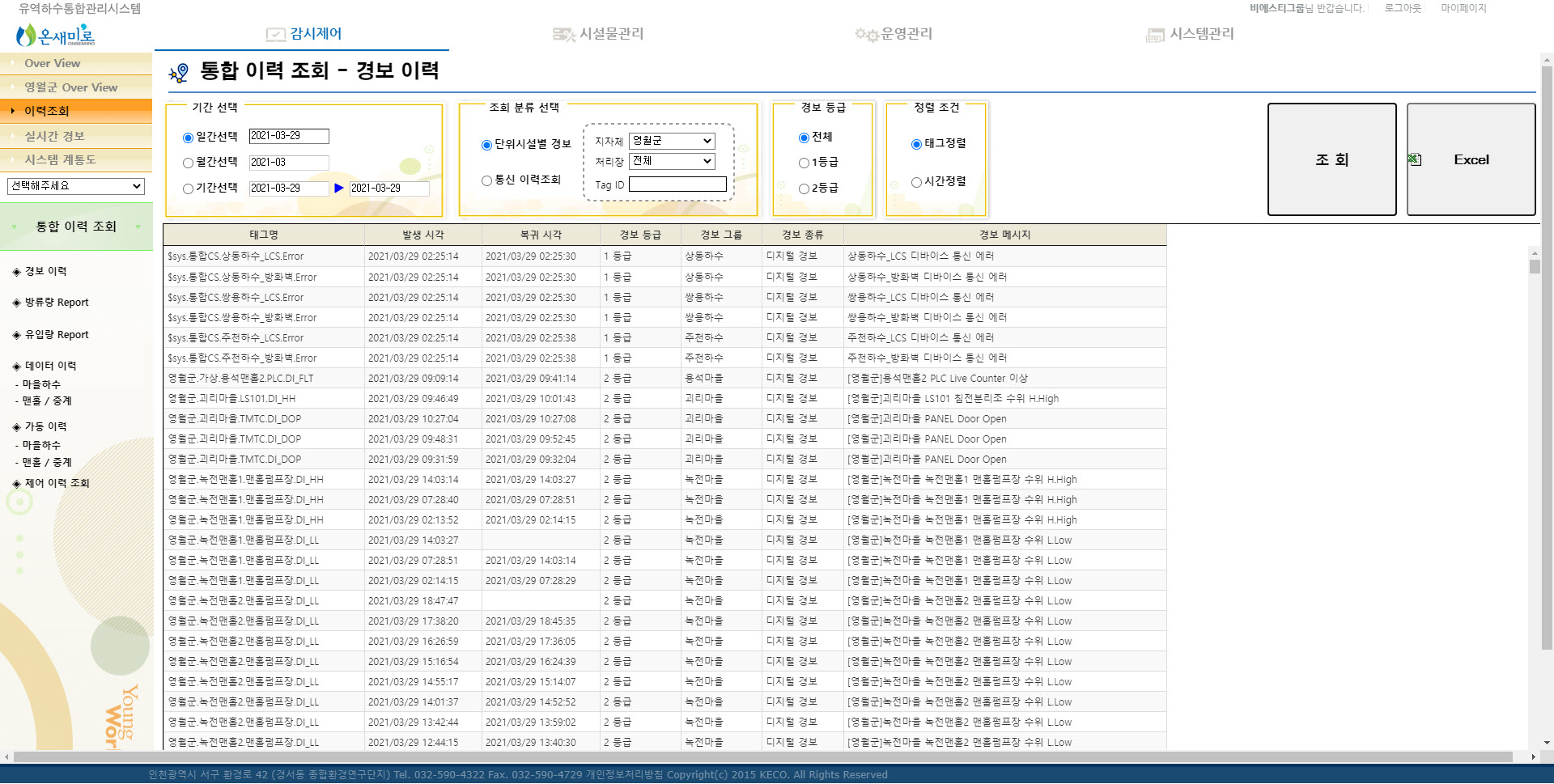Click the diamond icon beside 데이터 이력
Viewport: 1554px width, 784px height.
coord(16,367)
